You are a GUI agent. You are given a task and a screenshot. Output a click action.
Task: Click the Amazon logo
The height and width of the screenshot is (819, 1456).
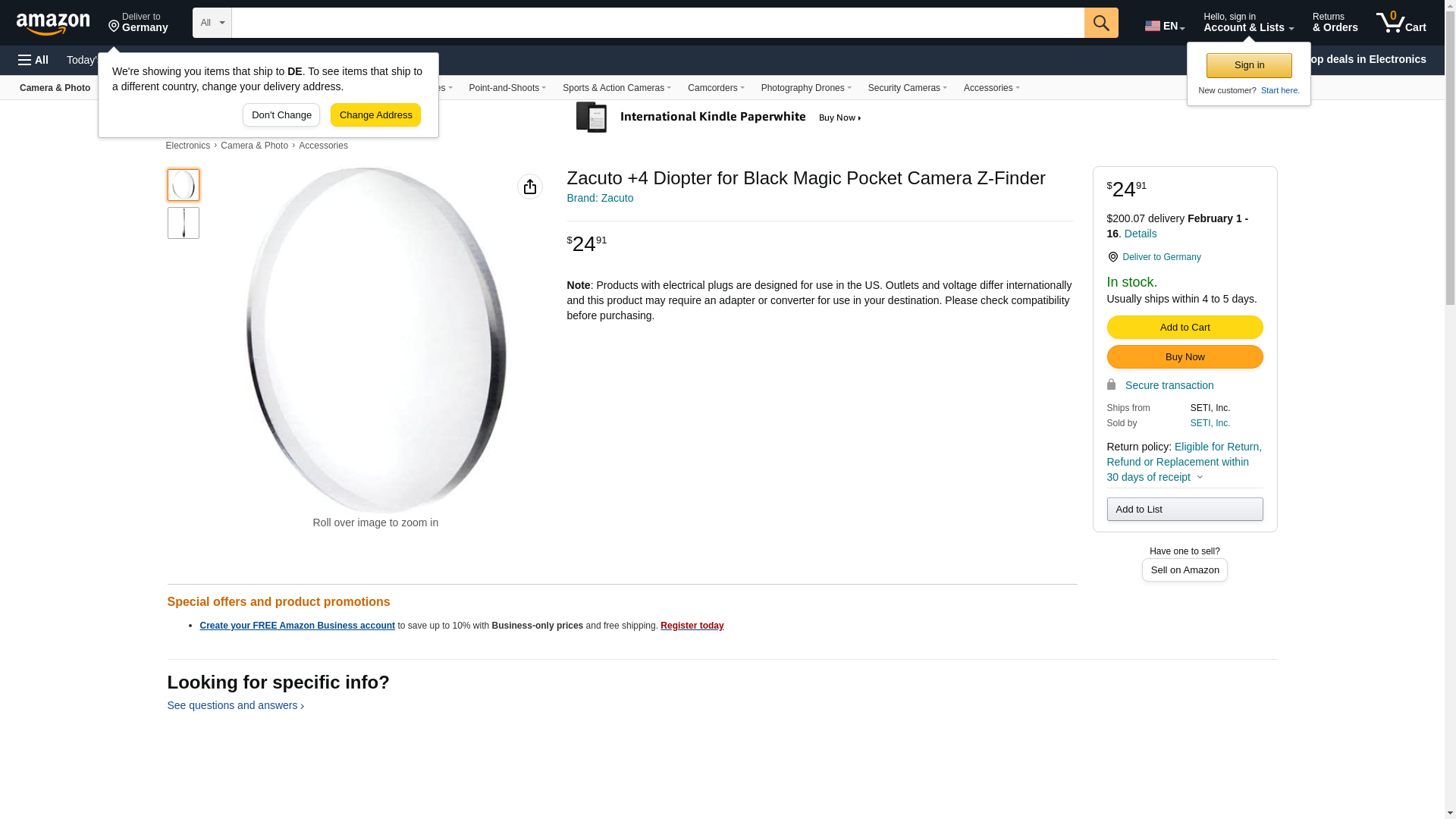(53, 24)
